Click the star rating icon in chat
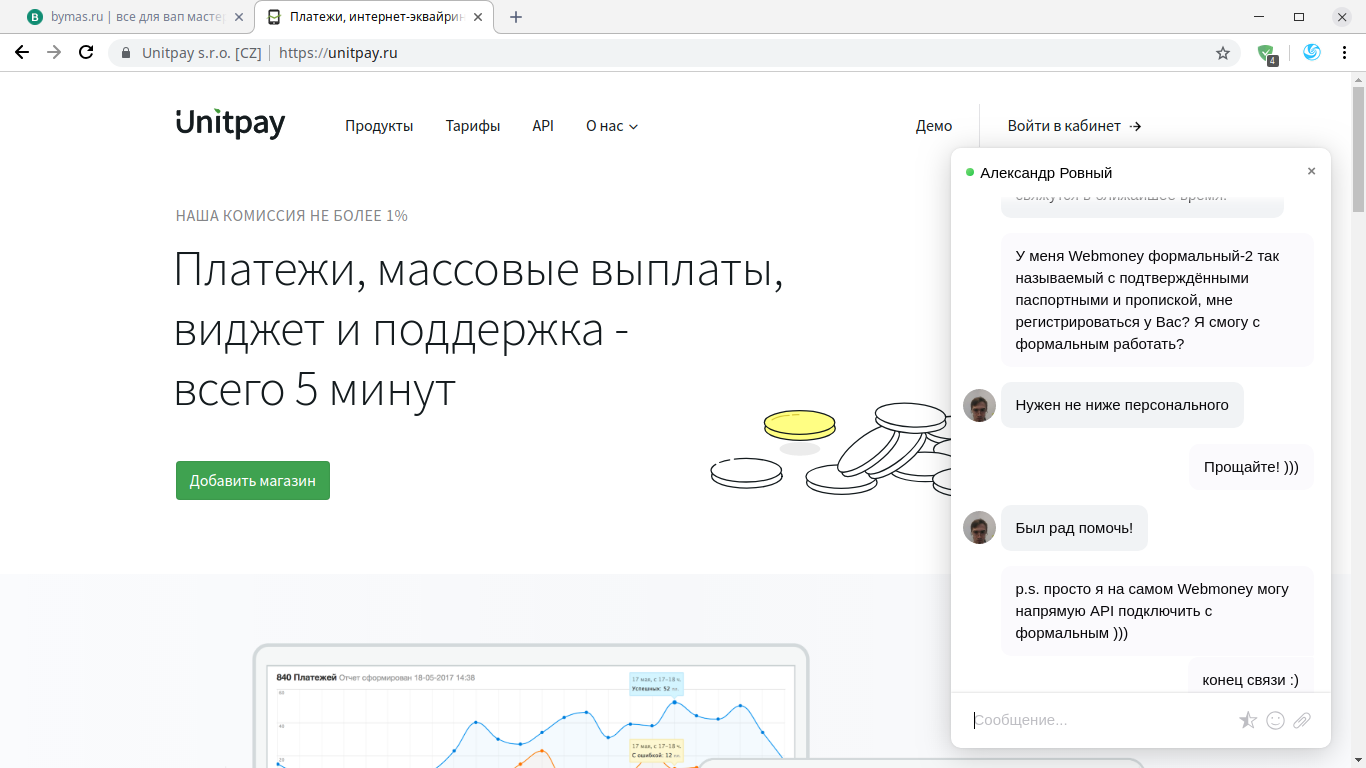This screenshot has width=1366, height=768. click(1248, 720)
